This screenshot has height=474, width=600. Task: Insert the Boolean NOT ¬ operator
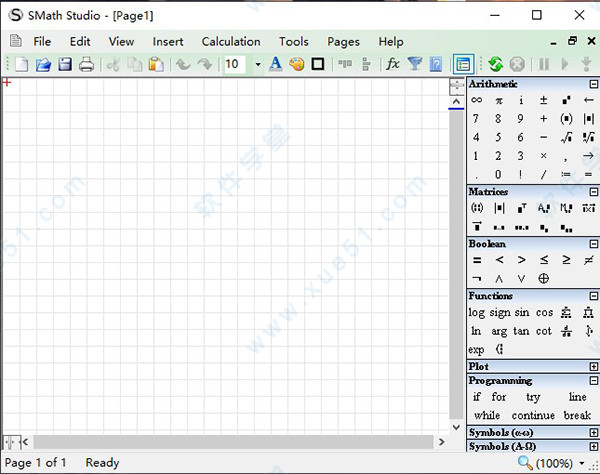477,279
